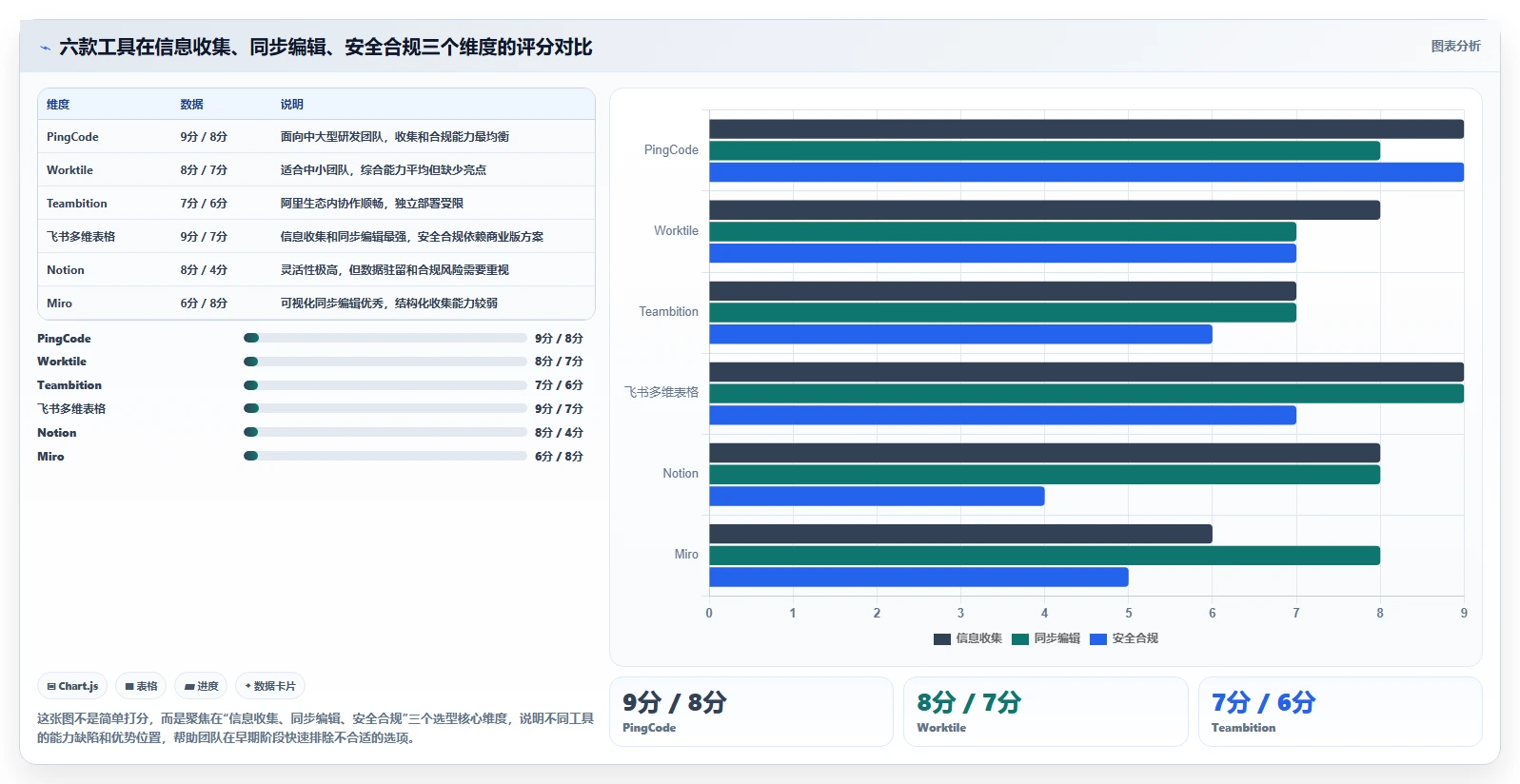Screen dimensions: 1520x784
Task: Click 飞书多维表格's green 同步编辑 chart bar
Action: [1086, 393]
